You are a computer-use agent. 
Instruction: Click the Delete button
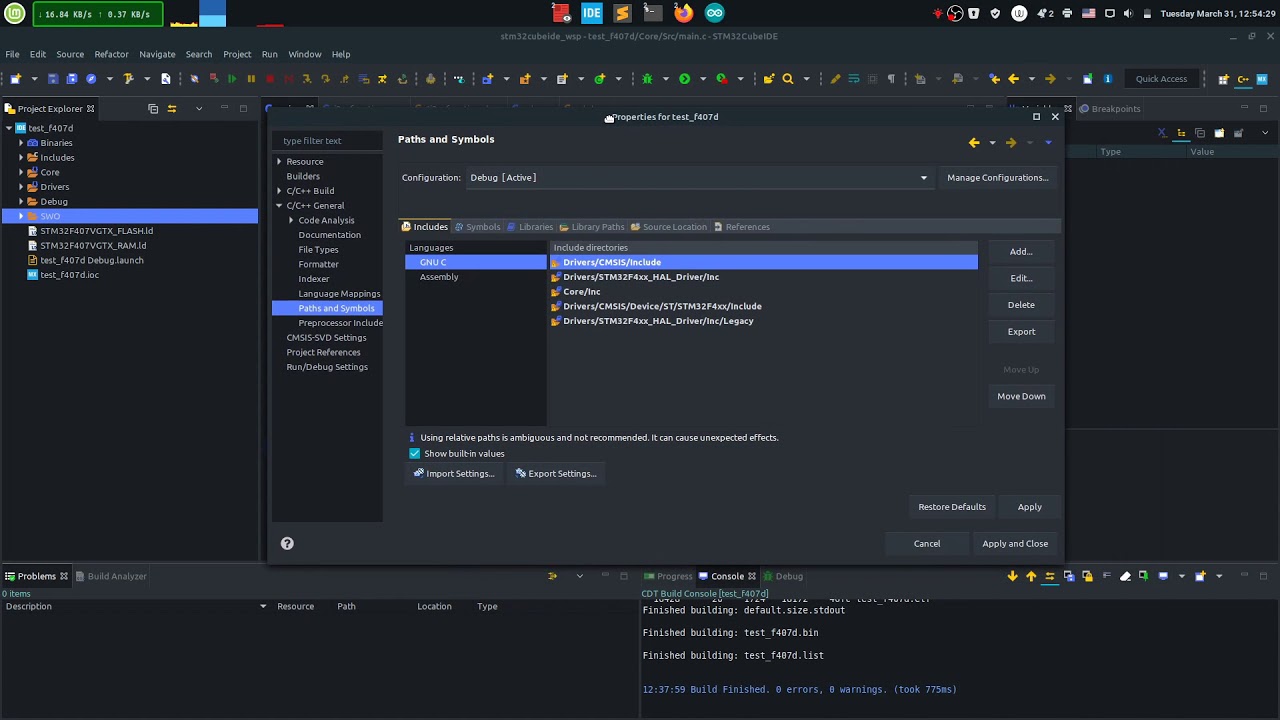click(1021, 305)
